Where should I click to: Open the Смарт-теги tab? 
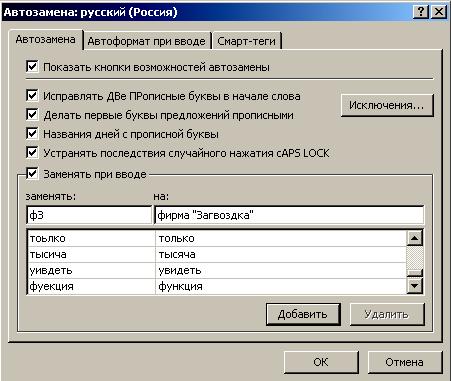[x=246, y=41]
